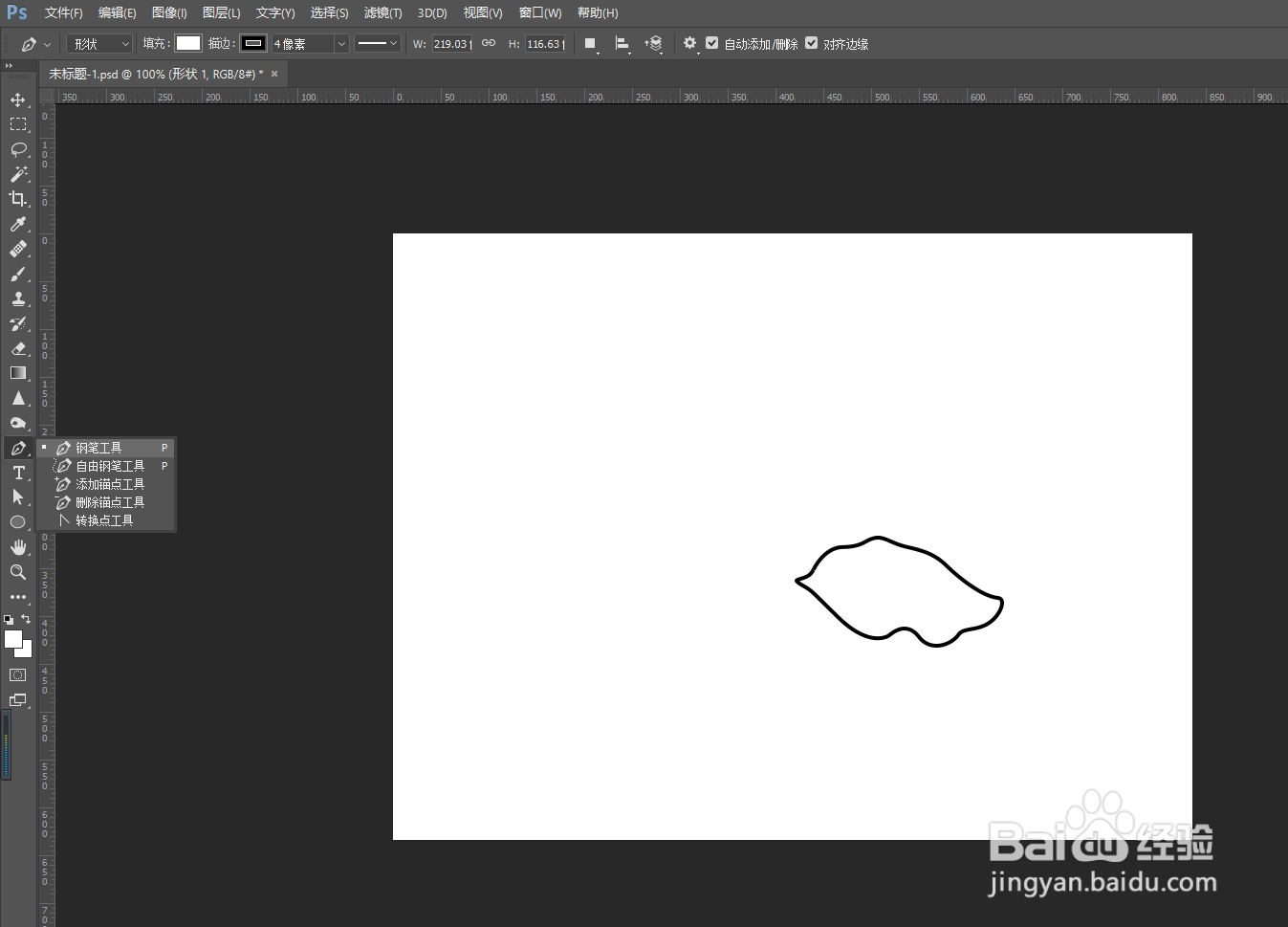Open the gear settings in options bar
The width and height of the screenshot is (1288, 927).
(690, 44)
